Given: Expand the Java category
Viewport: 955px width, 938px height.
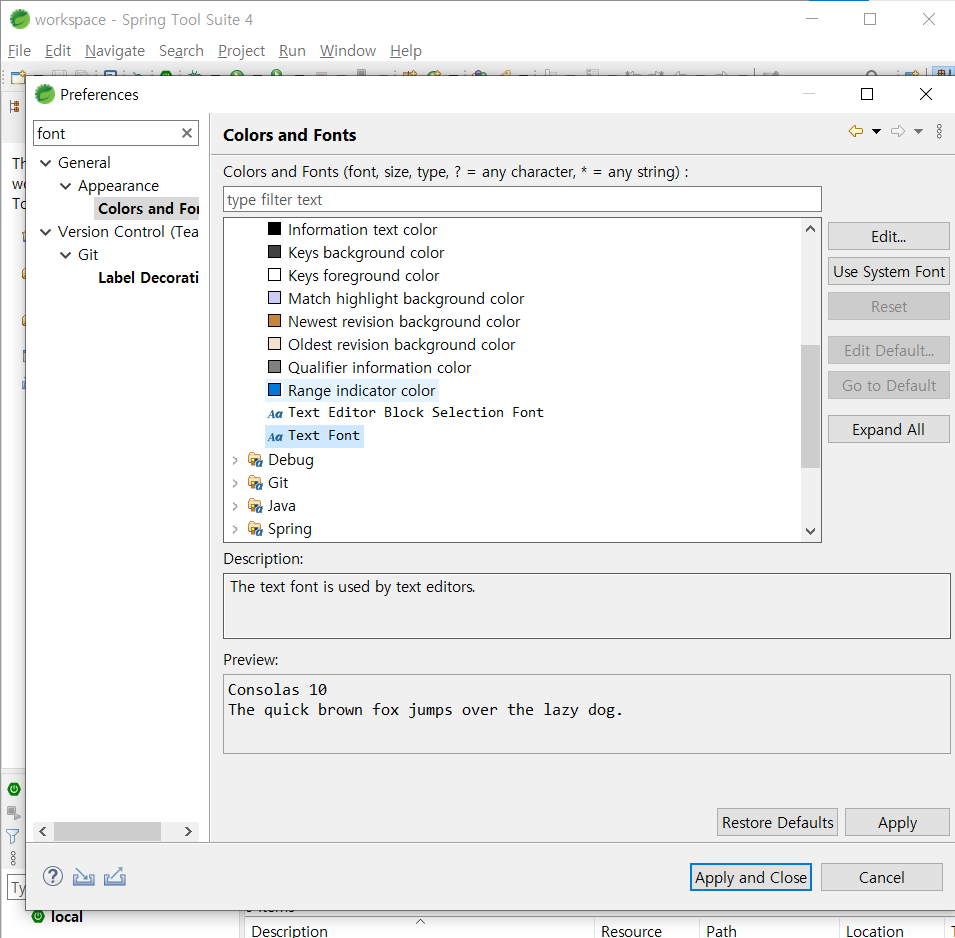Looking at the screenshot, I should pos(235,506).
